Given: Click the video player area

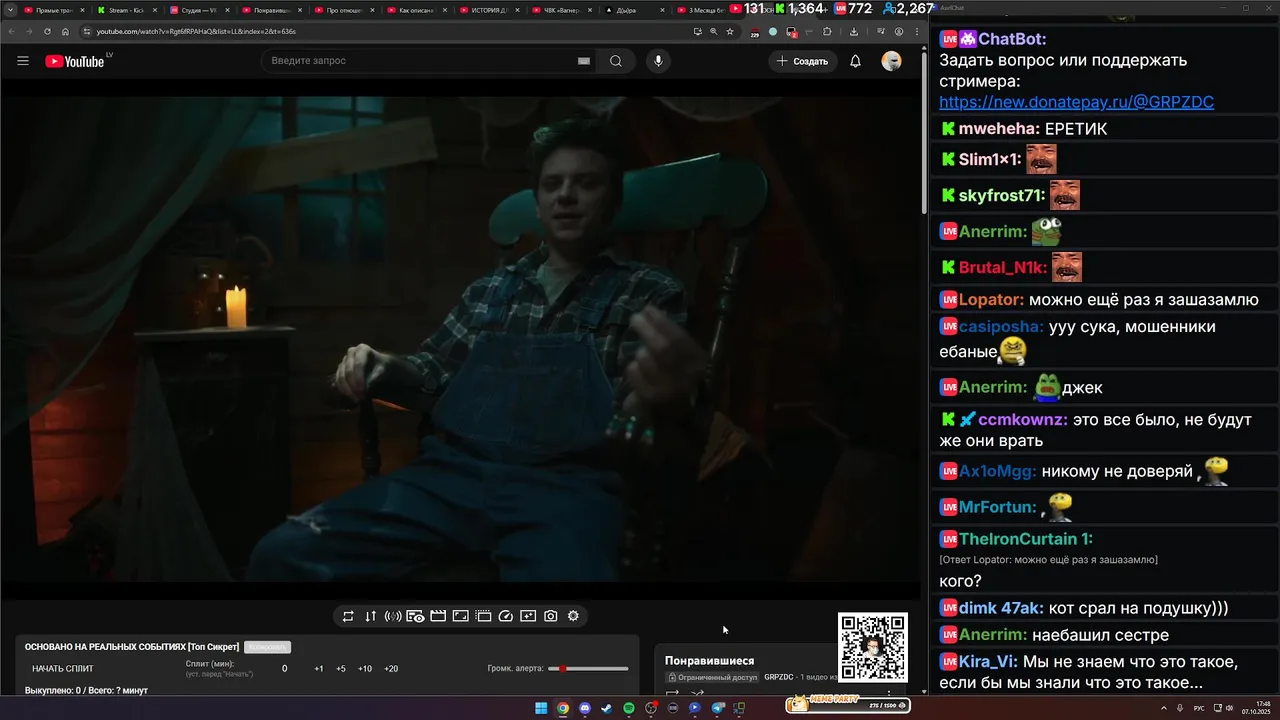Looking at the screenshot, I should tap(460, 340).
